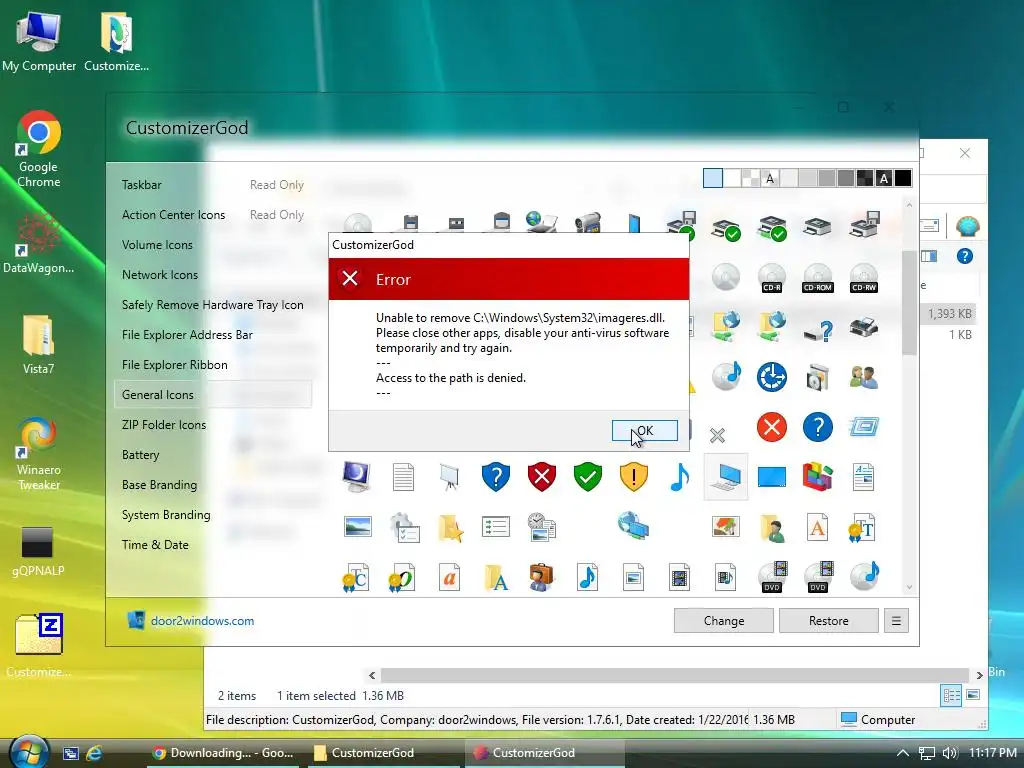Open the Action Center Icons category
Viewport: 1024px width, 768px height.
click(173, 215)
